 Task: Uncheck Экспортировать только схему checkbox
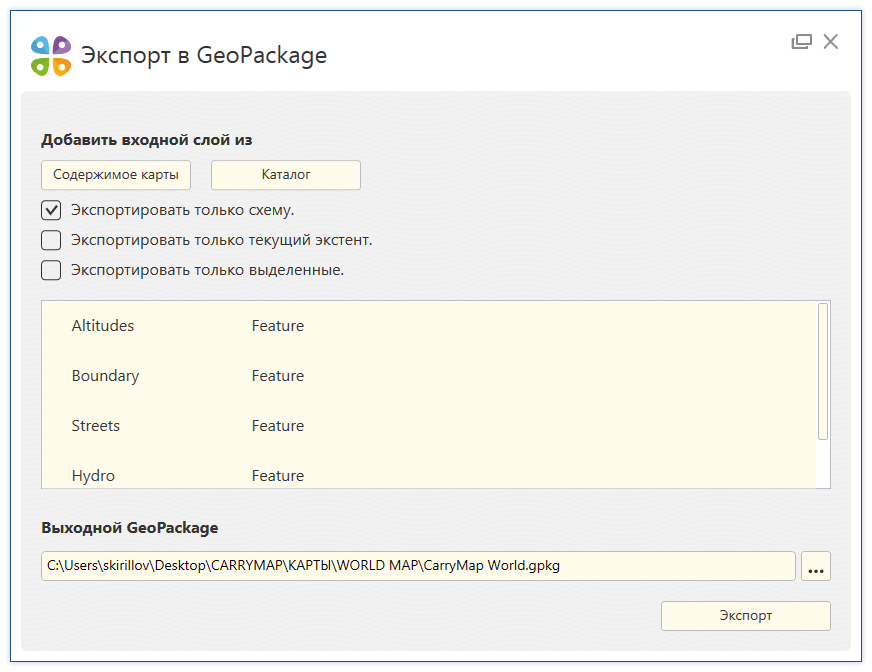51,210
